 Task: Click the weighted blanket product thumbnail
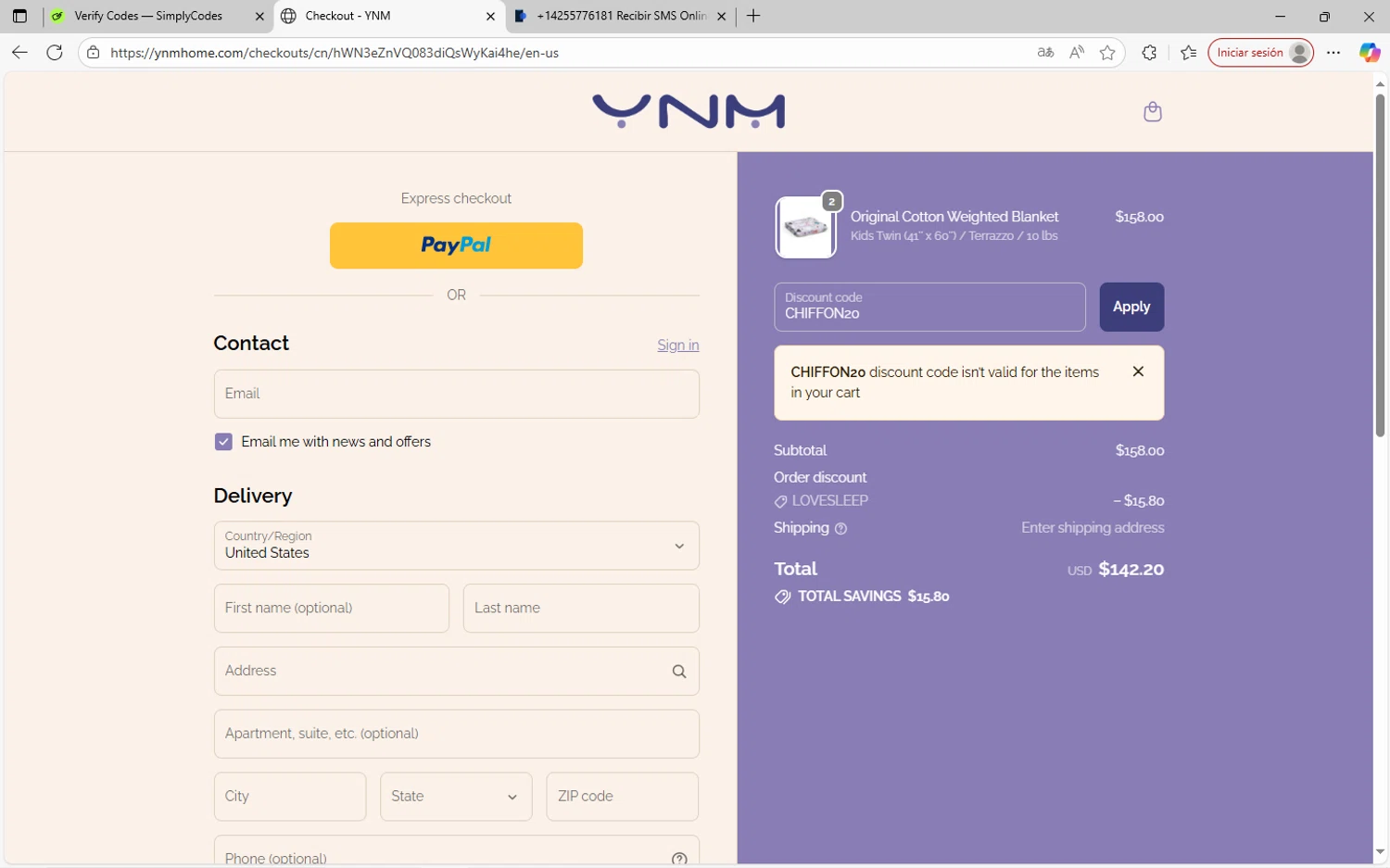[x=805, y=227]
